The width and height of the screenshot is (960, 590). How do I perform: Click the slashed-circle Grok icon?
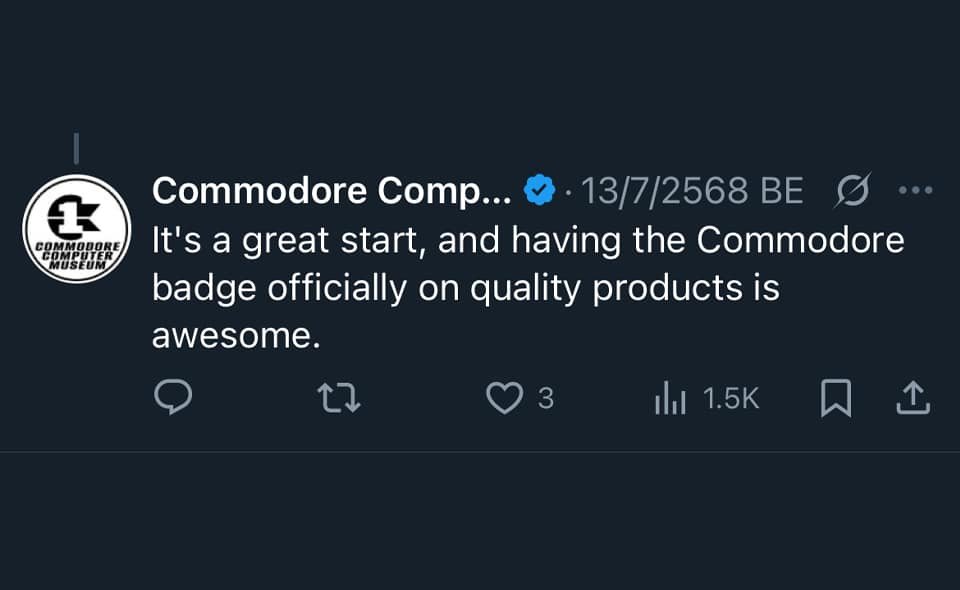pyautogui.click(x=852, y=190)
